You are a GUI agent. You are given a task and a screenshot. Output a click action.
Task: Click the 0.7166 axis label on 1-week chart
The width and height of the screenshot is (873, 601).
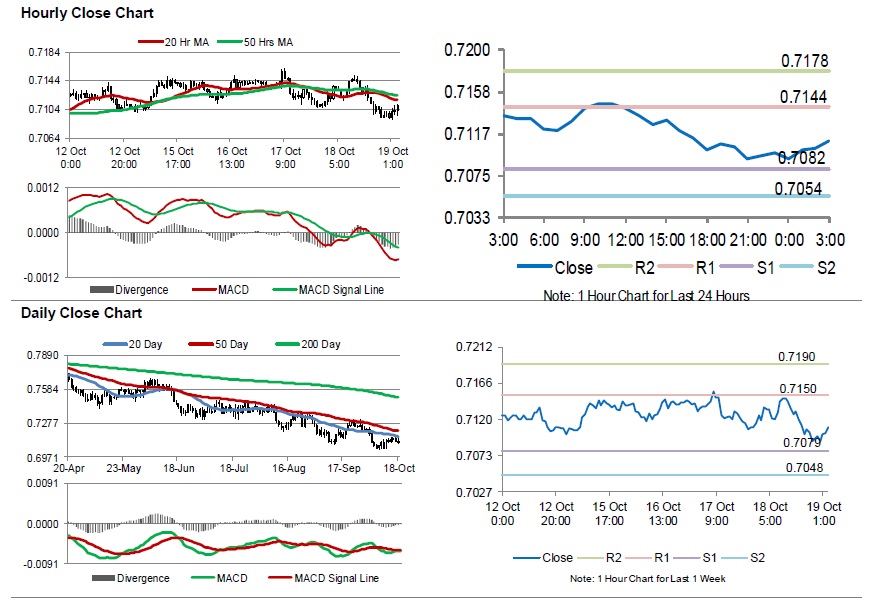coord(474,383)
